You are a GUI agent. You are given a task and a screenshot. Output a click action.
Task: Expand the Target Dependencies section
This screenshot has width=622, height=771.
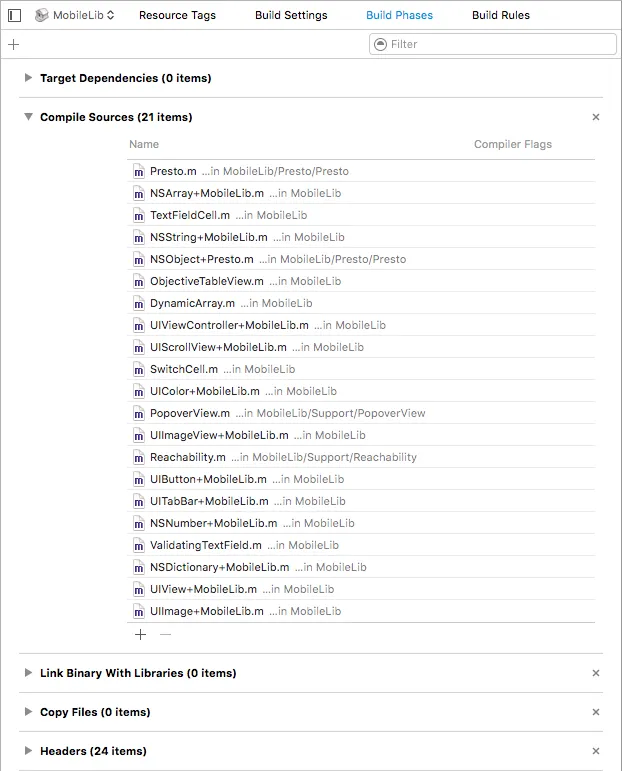click(28, 78)
